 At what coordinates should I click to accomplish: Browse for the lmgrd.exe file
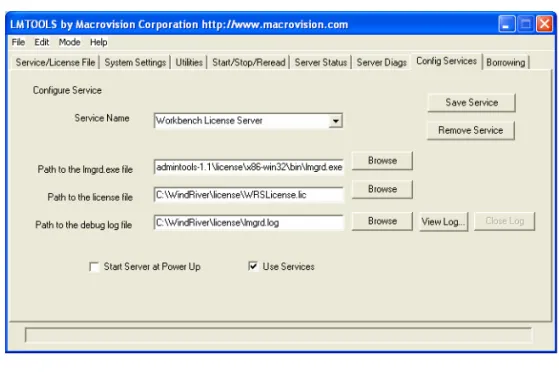coord(382,160)
